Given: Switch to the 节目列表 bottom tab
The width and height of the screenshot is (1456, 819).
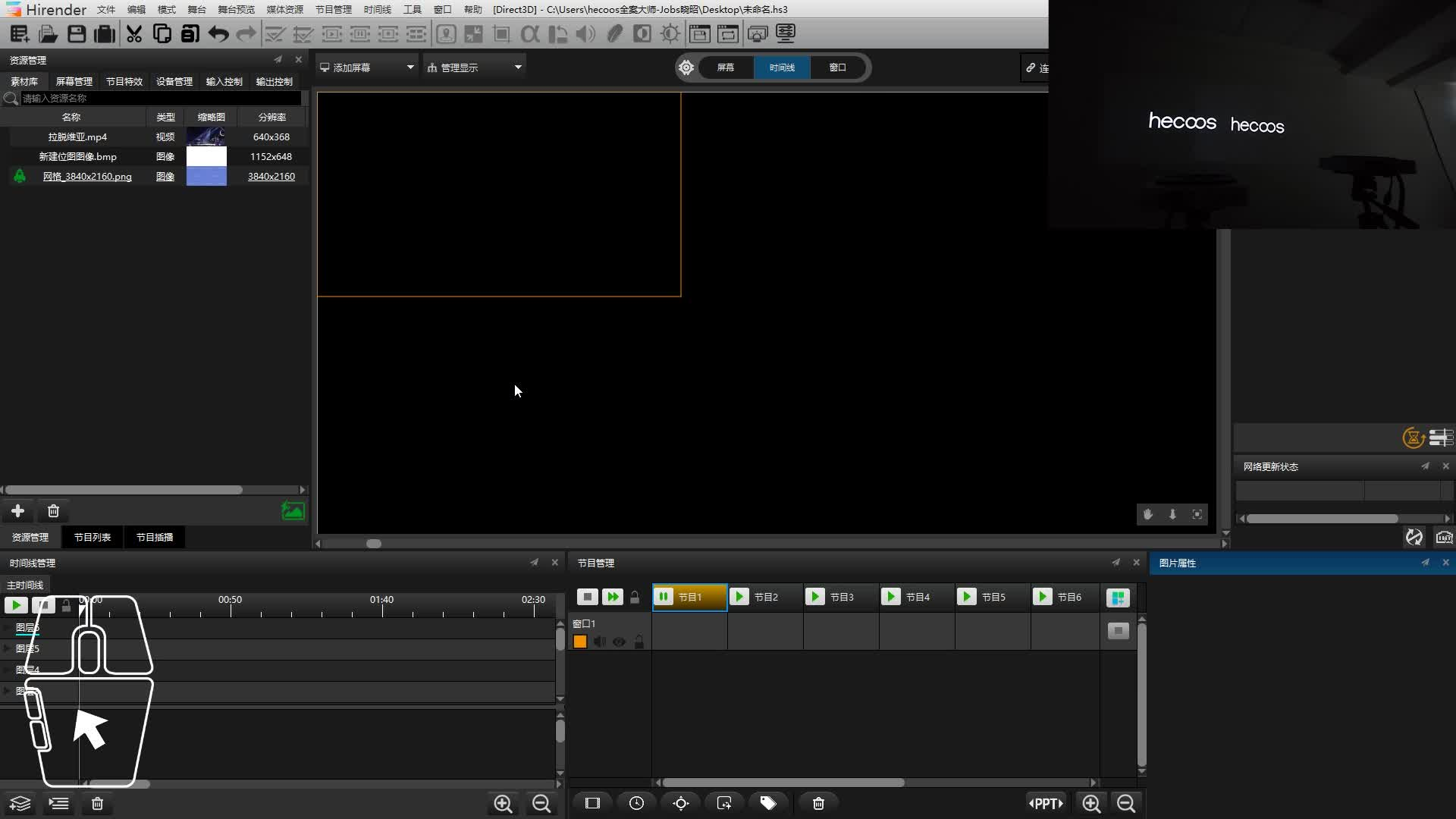Looking at the screenshot, I should (93, 537).
